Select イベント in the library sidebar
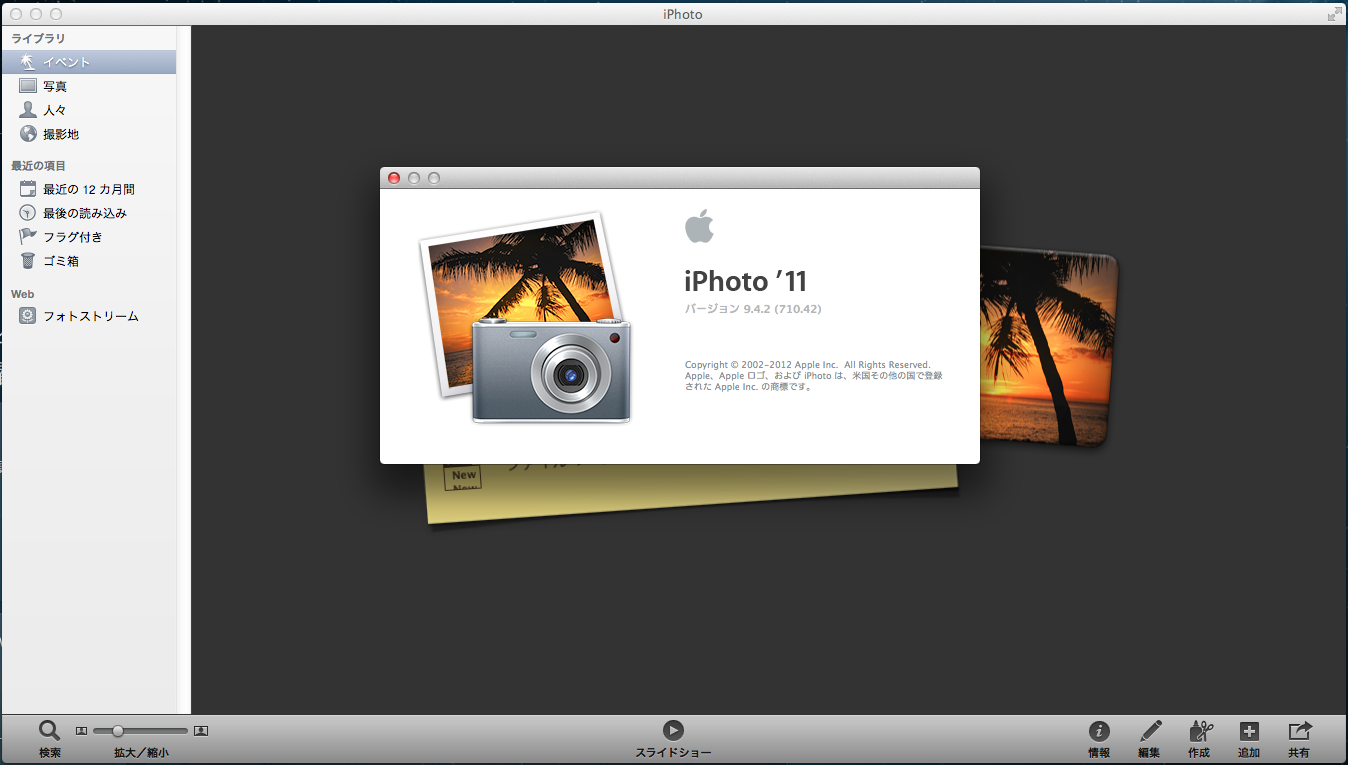This screenshot has width=1348, height=765. 88,62
